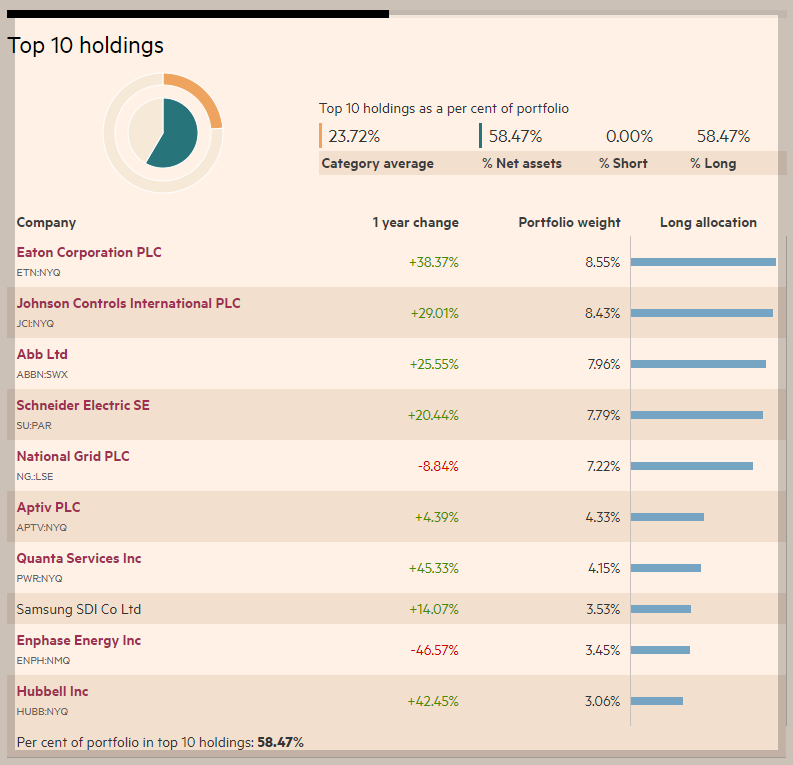Click Hubbell +42.45% change value
Image resolution: width=793 pixels, height=765 pixels.
point(433,701)
